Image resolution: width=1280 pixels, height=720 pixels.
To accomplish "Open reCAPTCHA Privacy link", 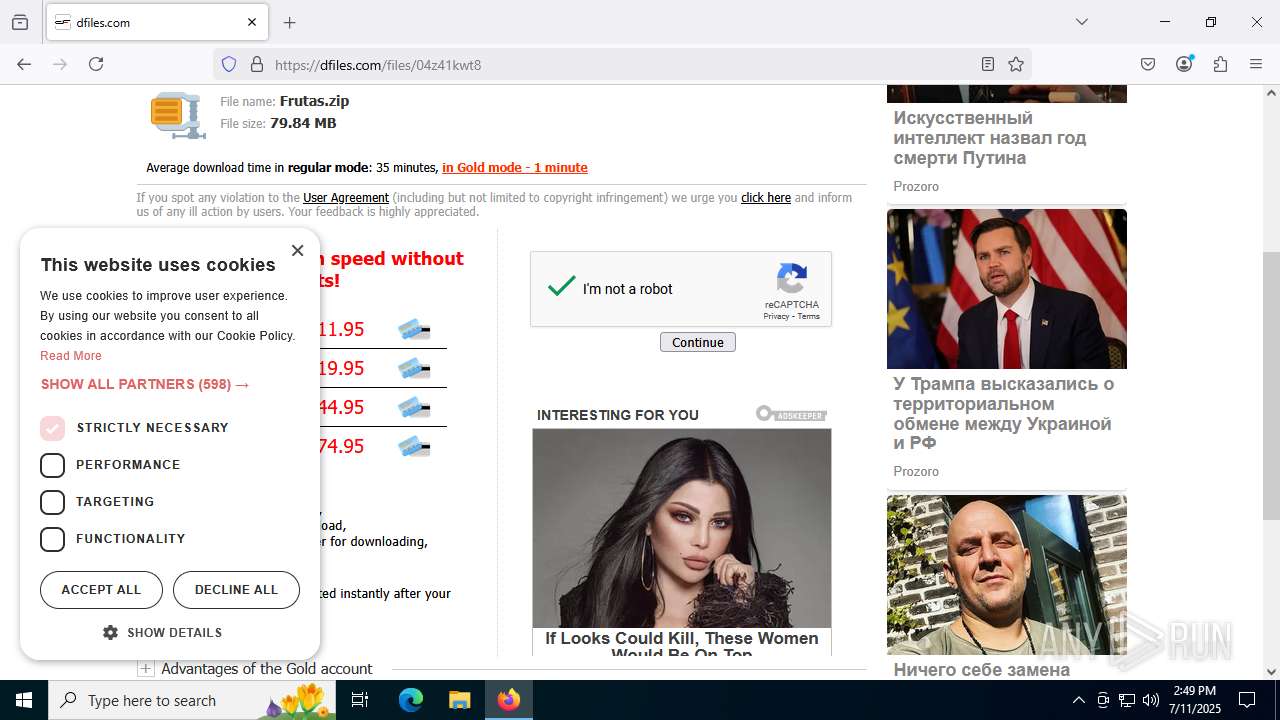I will tap(776, 317).
